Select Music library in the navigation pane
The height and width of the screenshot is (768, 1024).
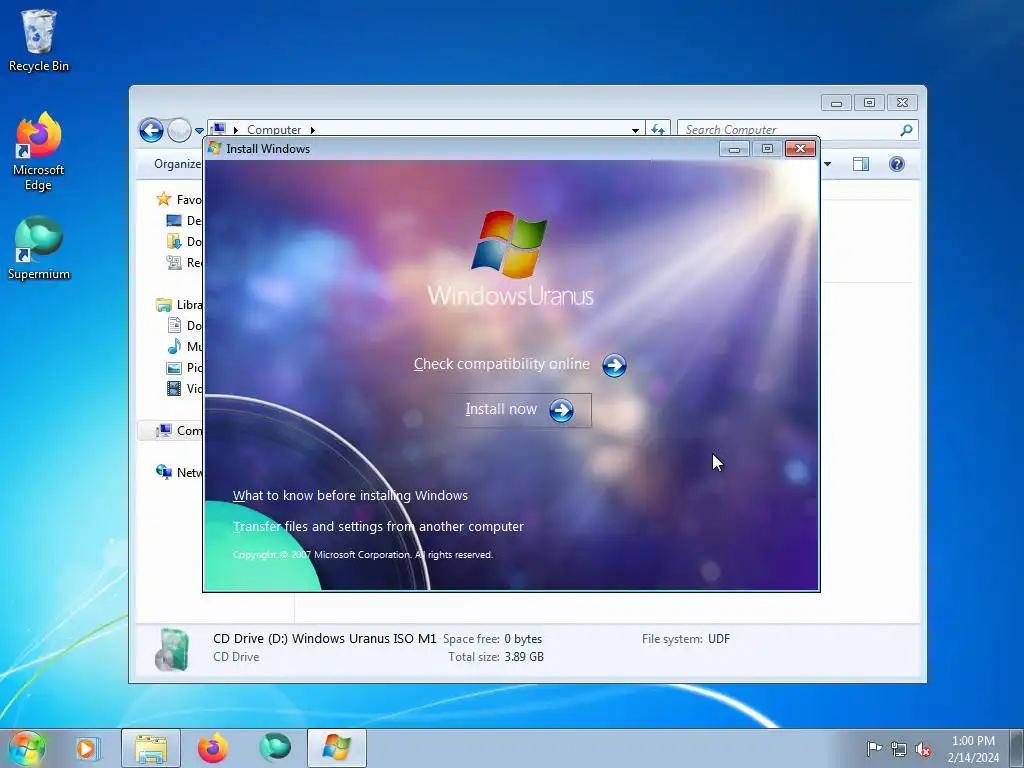[x=184, y=347]
